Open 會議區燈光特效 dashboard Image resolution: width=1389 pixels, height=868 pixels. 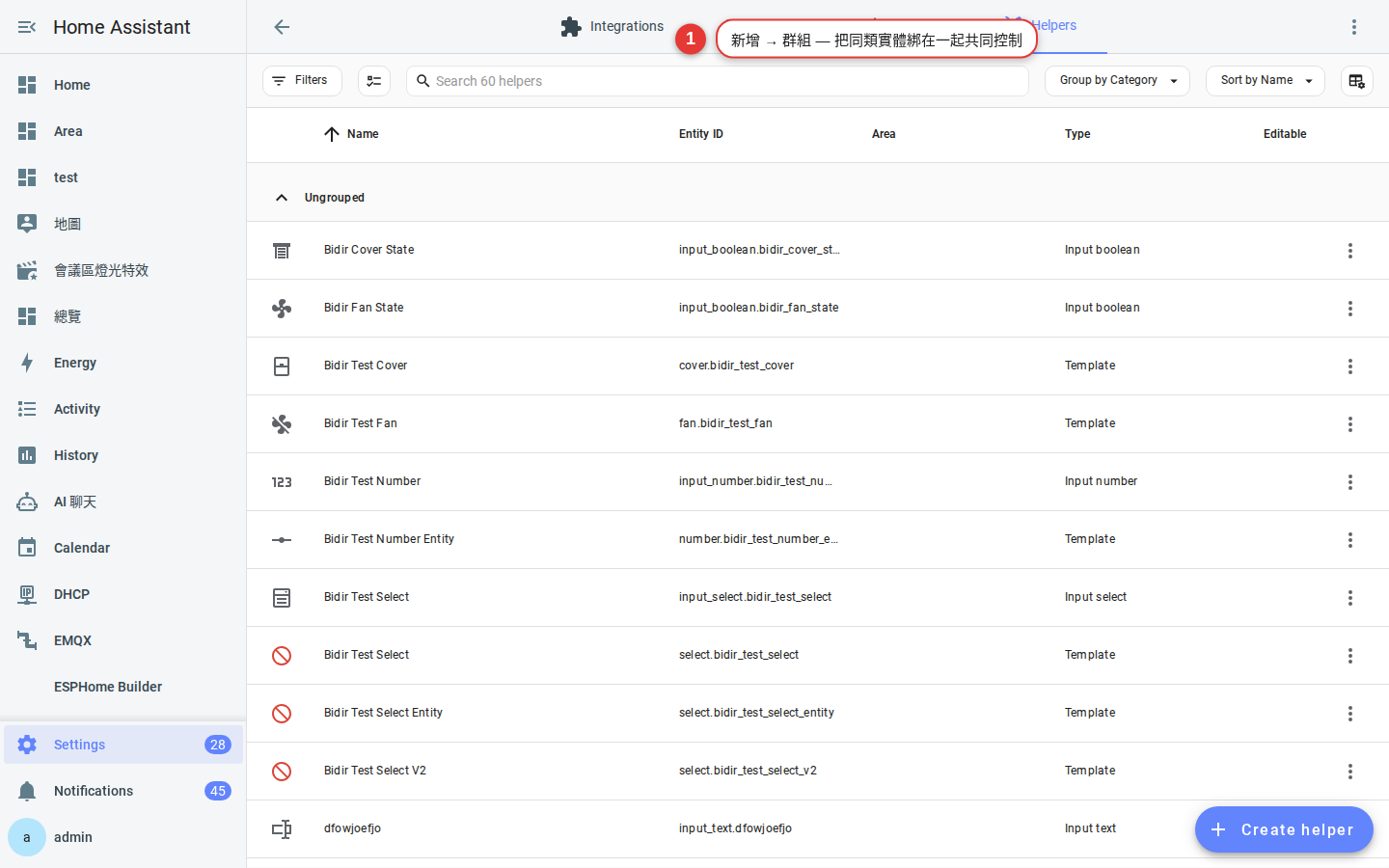click(123, 270)
